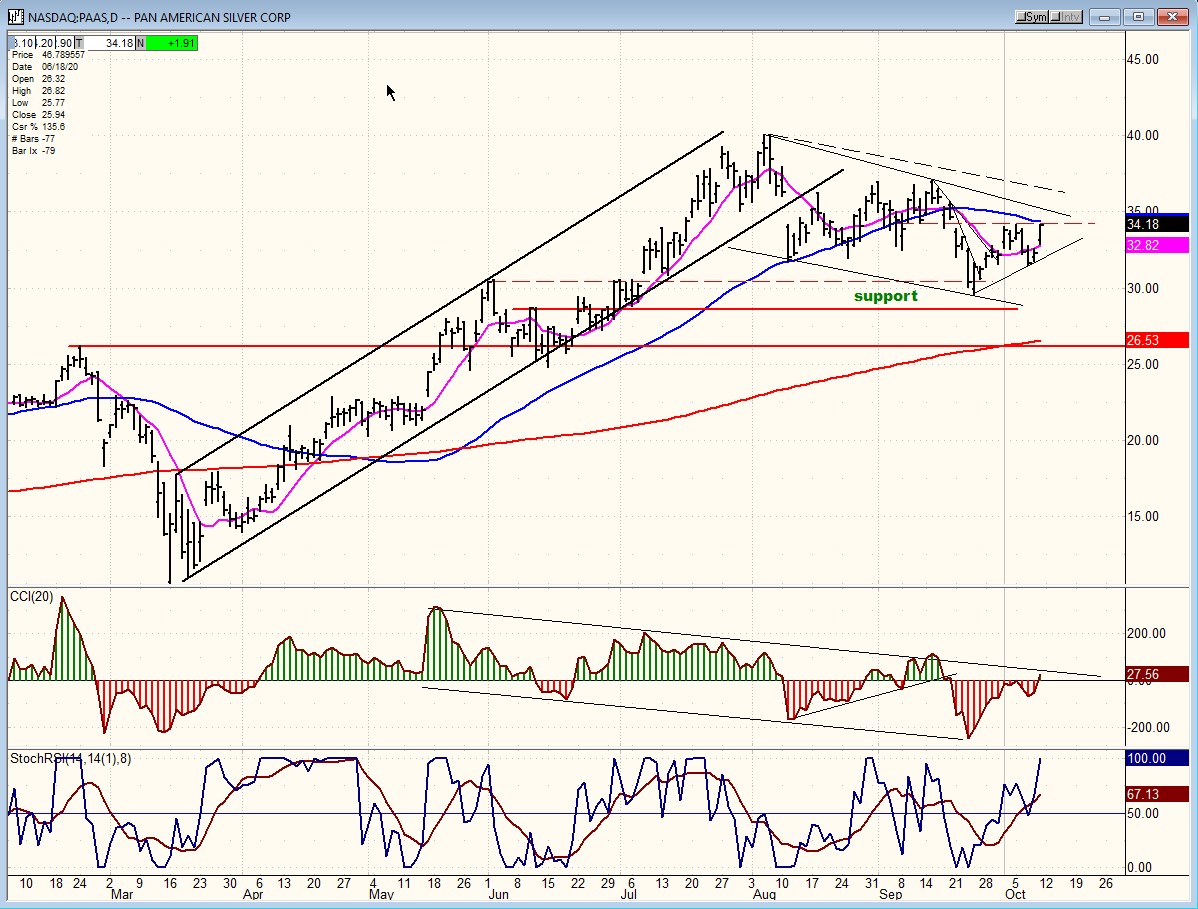Click the N label in quote bar
Viewport: 1198px width, 909px height.
click(x=140, y=44)
